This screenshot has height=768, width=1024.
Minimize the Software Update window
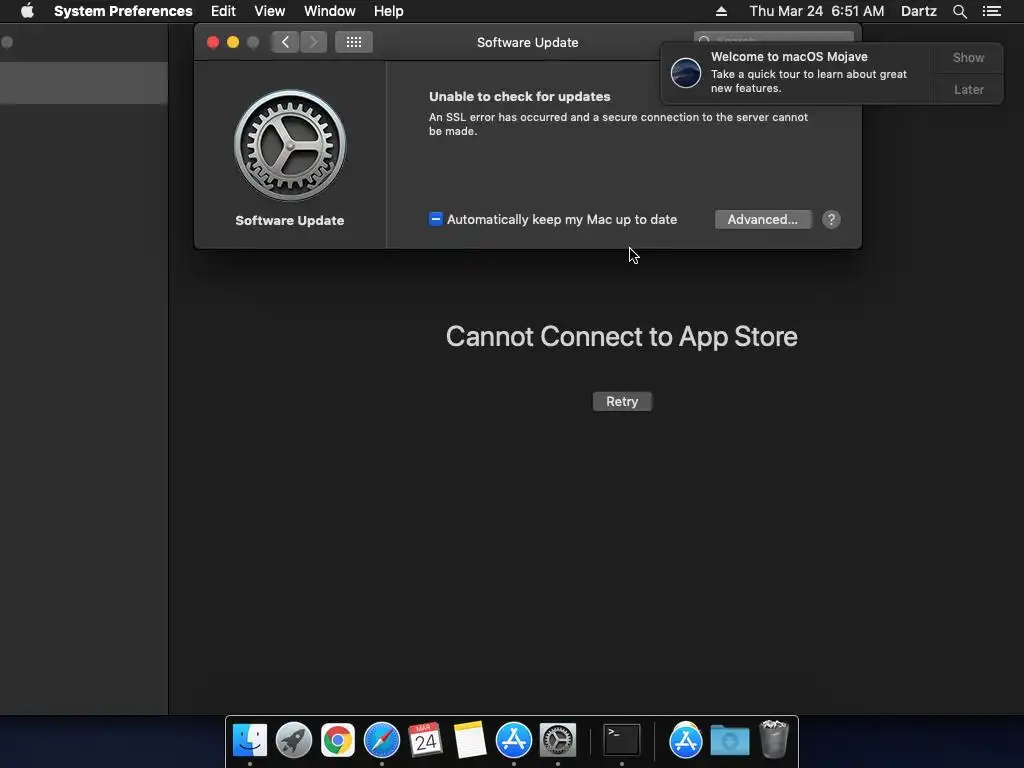point(233,42)
